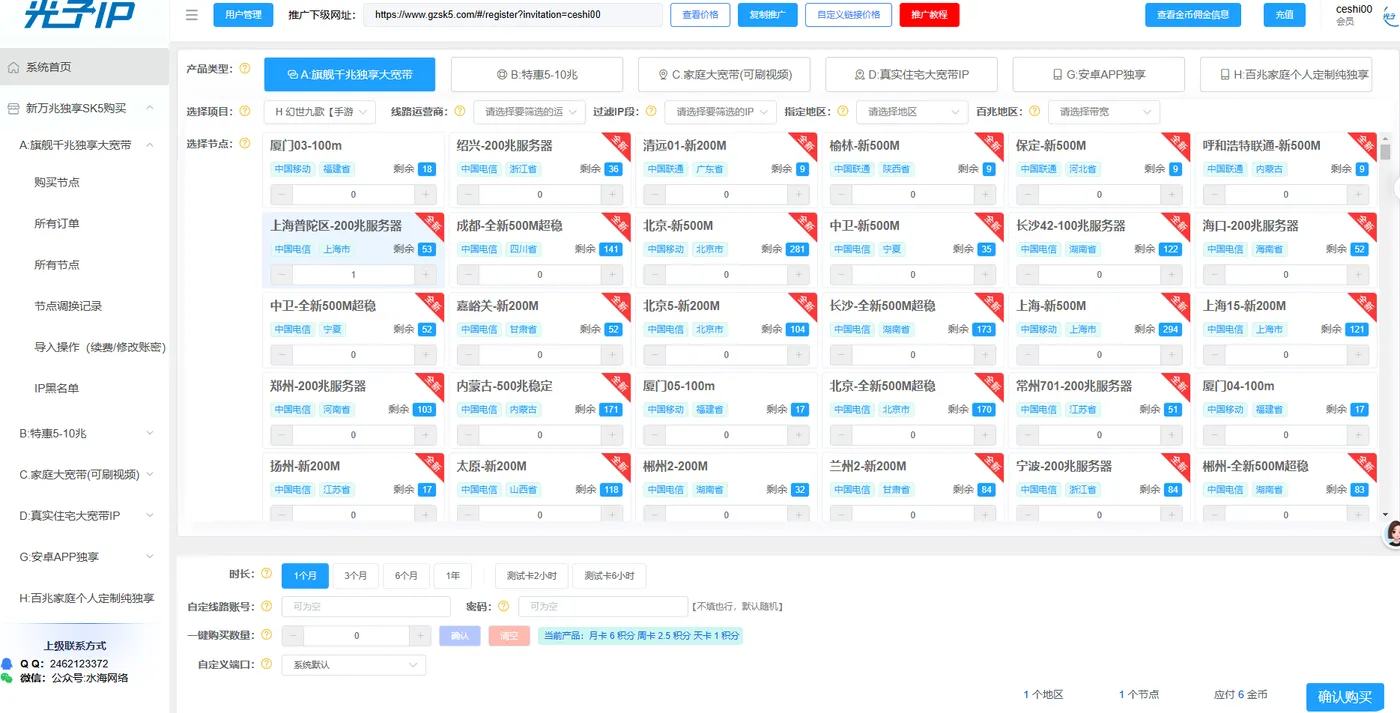The image size is (1400, 713).
Task: Open the 线路运营商 filter dropdown
Action: 528,112
